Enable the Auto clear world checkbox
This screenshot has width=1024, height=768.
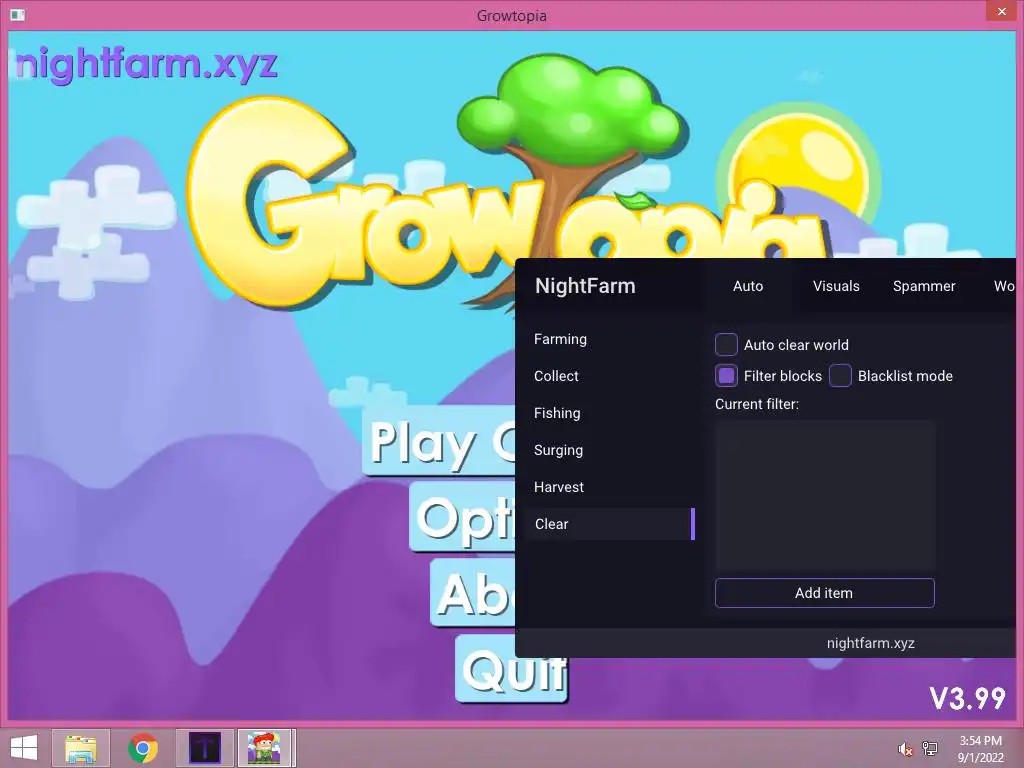coord(726,345)
